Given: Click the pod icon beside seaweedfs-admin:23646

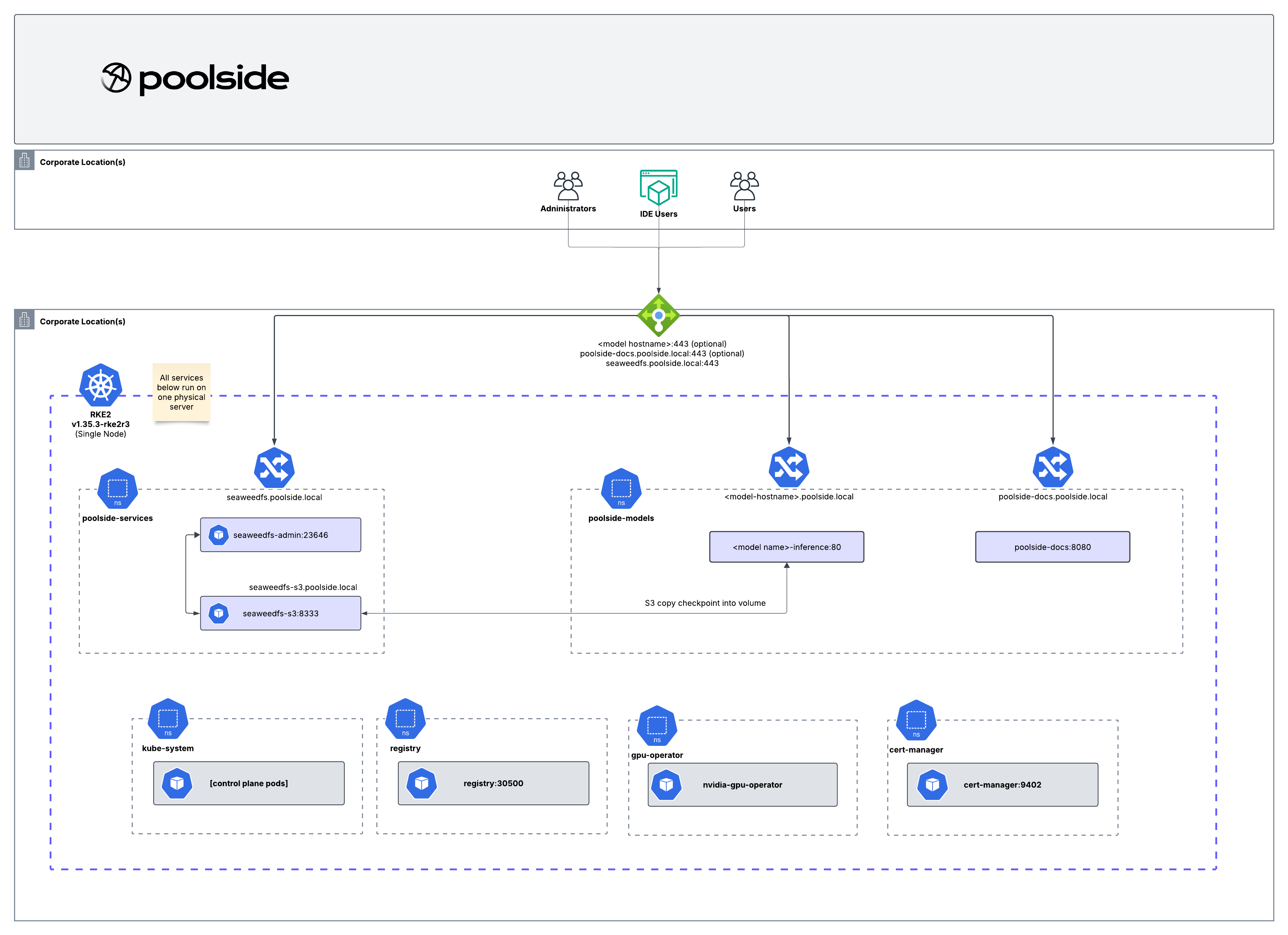Looking at the screenshot, I should [x=219, y=535].
